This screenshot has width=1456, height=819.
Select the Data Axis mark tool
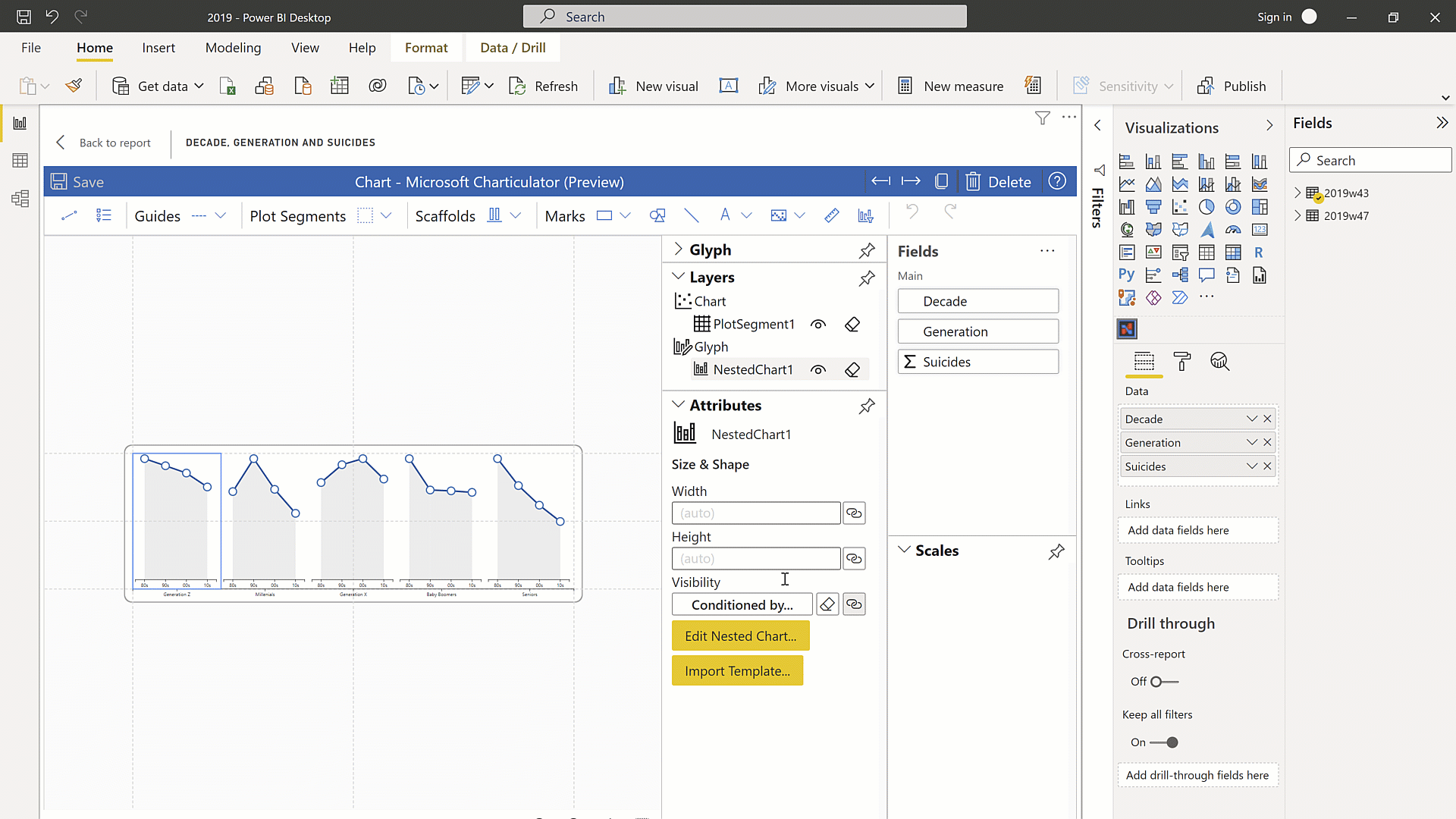832,215
